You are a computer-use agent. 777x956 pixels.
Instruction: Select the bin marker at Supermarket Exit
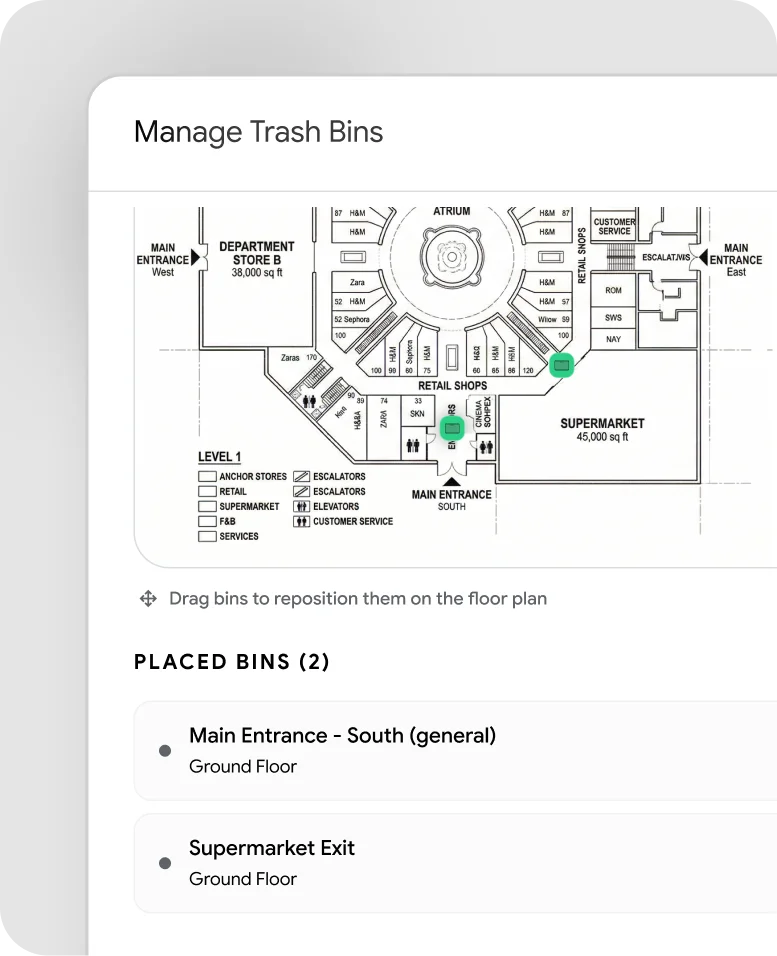coord(560,365)
